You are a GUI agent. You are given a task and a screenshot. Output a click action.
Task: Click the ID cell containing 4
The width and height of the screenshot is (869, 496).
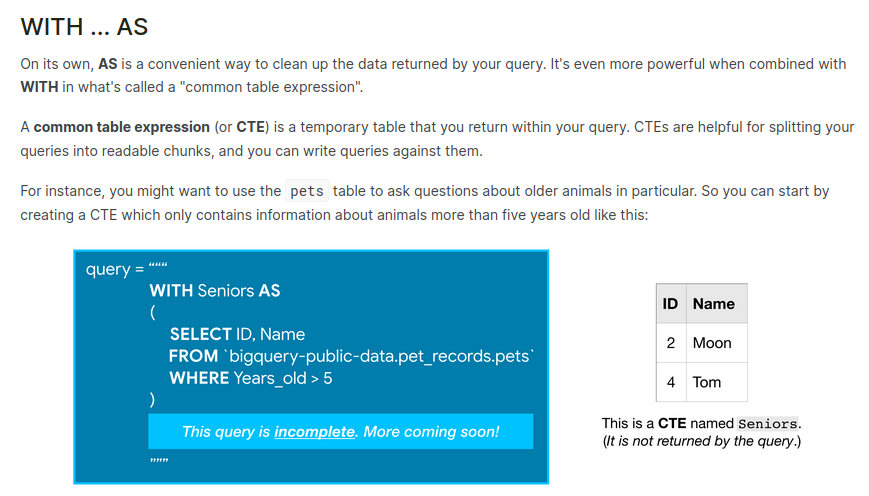click(670, 382)
